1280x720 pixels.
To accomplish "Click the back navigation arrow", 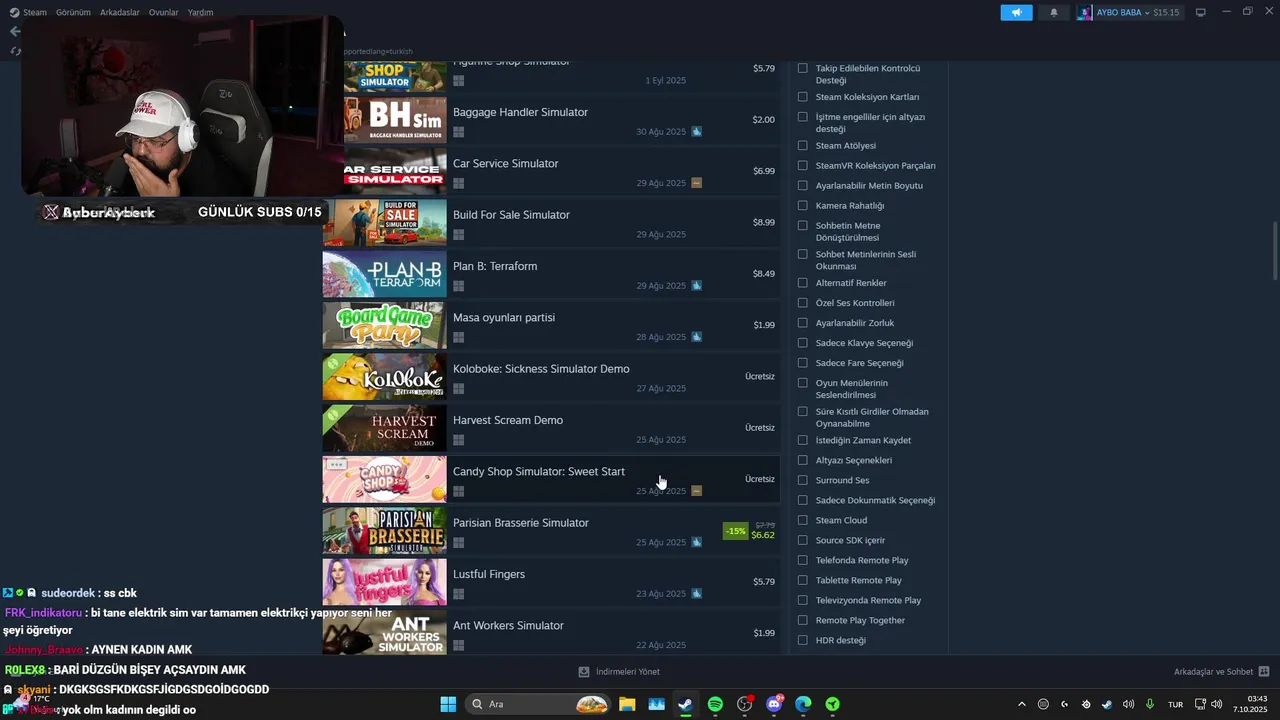I will tap(14, 31).
